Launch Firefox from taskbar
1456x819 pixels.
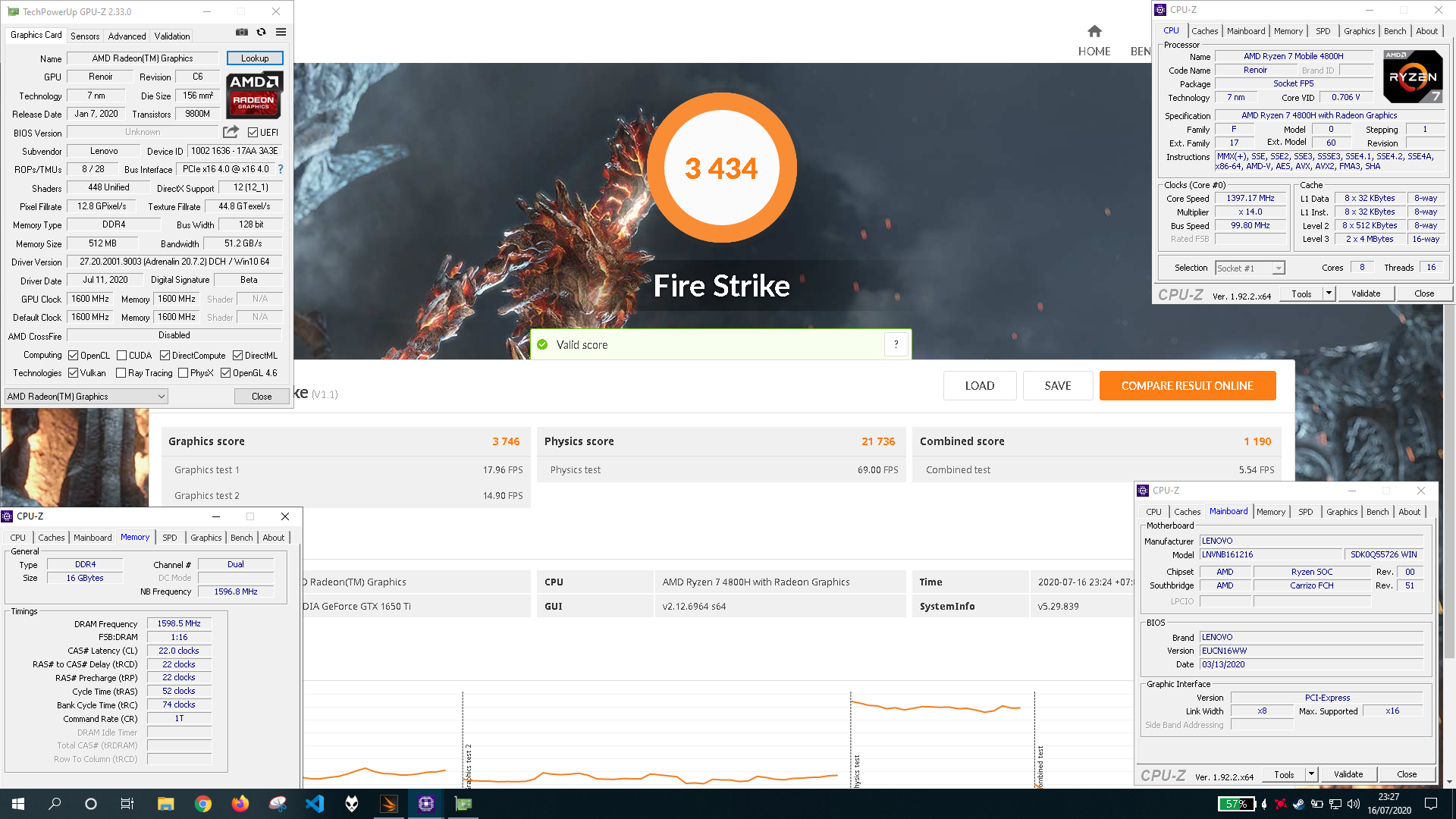[x=240, y=804]
